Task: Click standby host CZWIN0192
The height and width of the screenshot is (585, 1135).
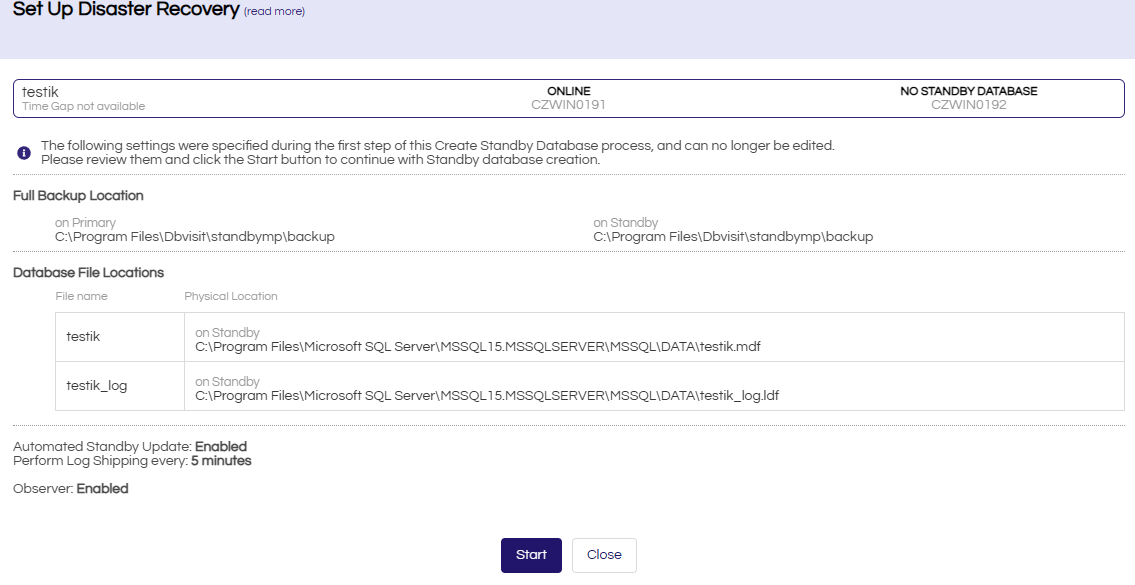Action: click(x=968, y=105)
